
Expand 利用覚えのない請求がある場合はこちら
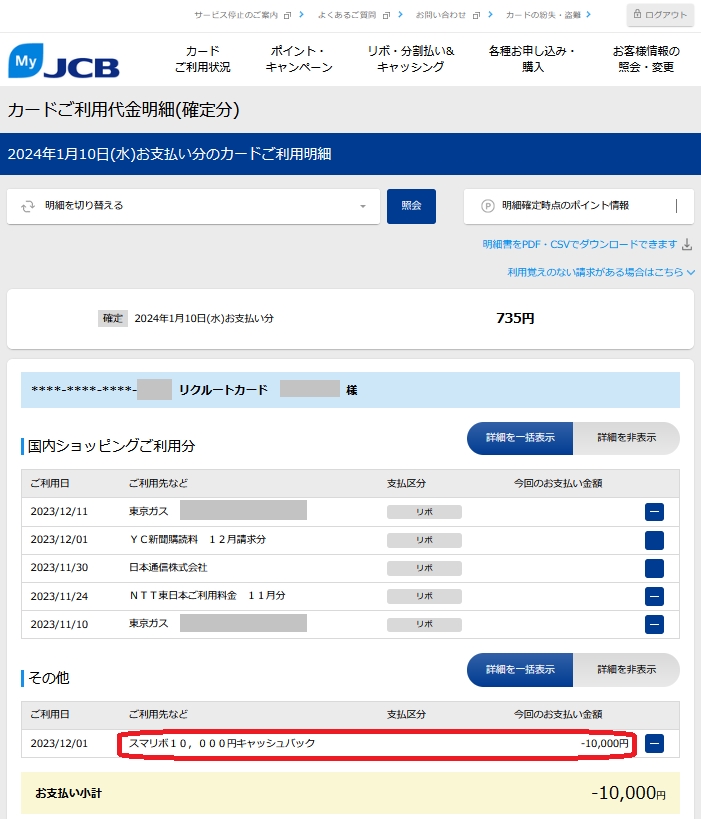coord(601,272)
